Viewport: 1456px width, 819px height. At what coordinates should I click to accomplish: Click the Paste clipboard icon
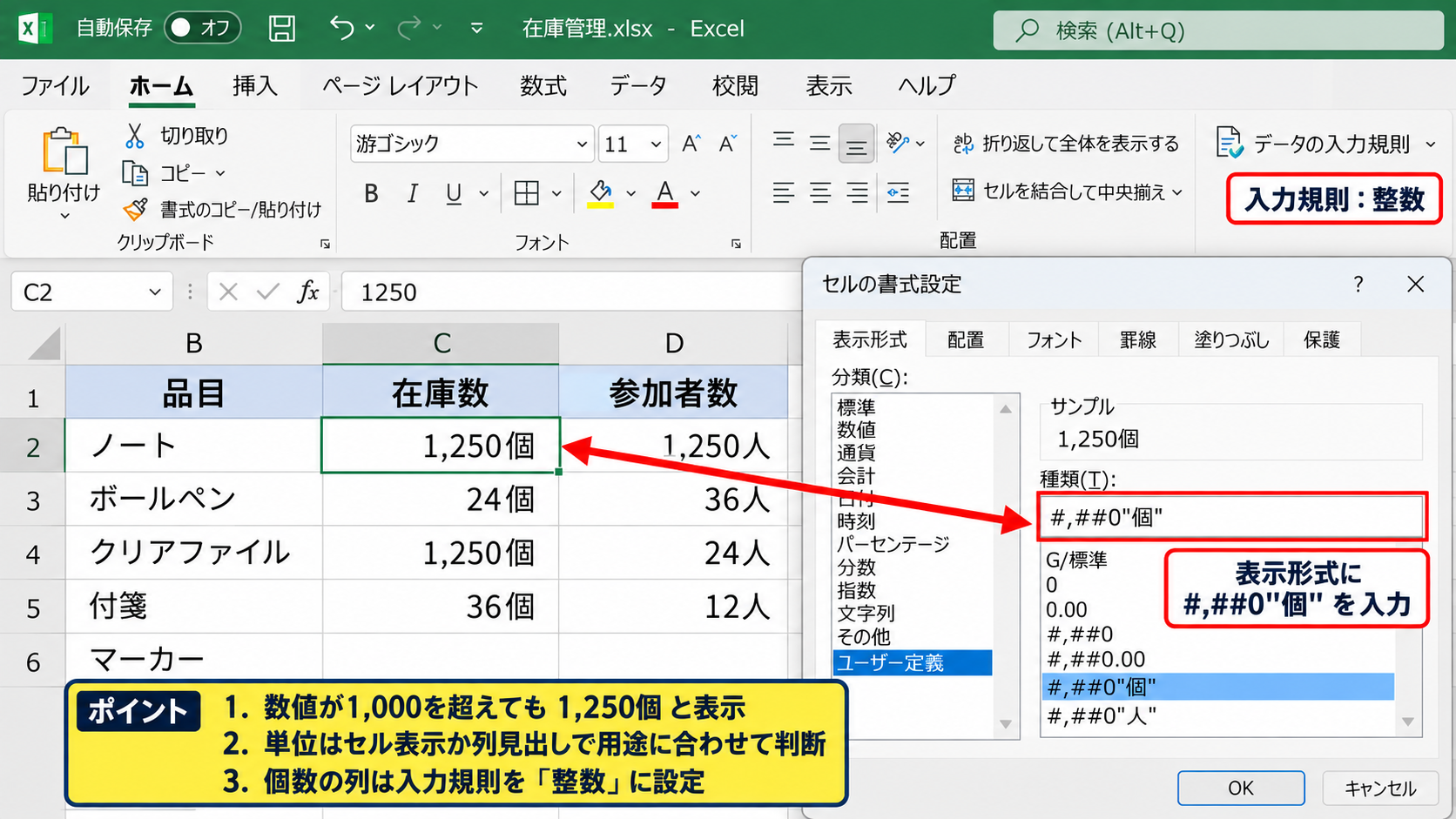(x=64, y=151)
